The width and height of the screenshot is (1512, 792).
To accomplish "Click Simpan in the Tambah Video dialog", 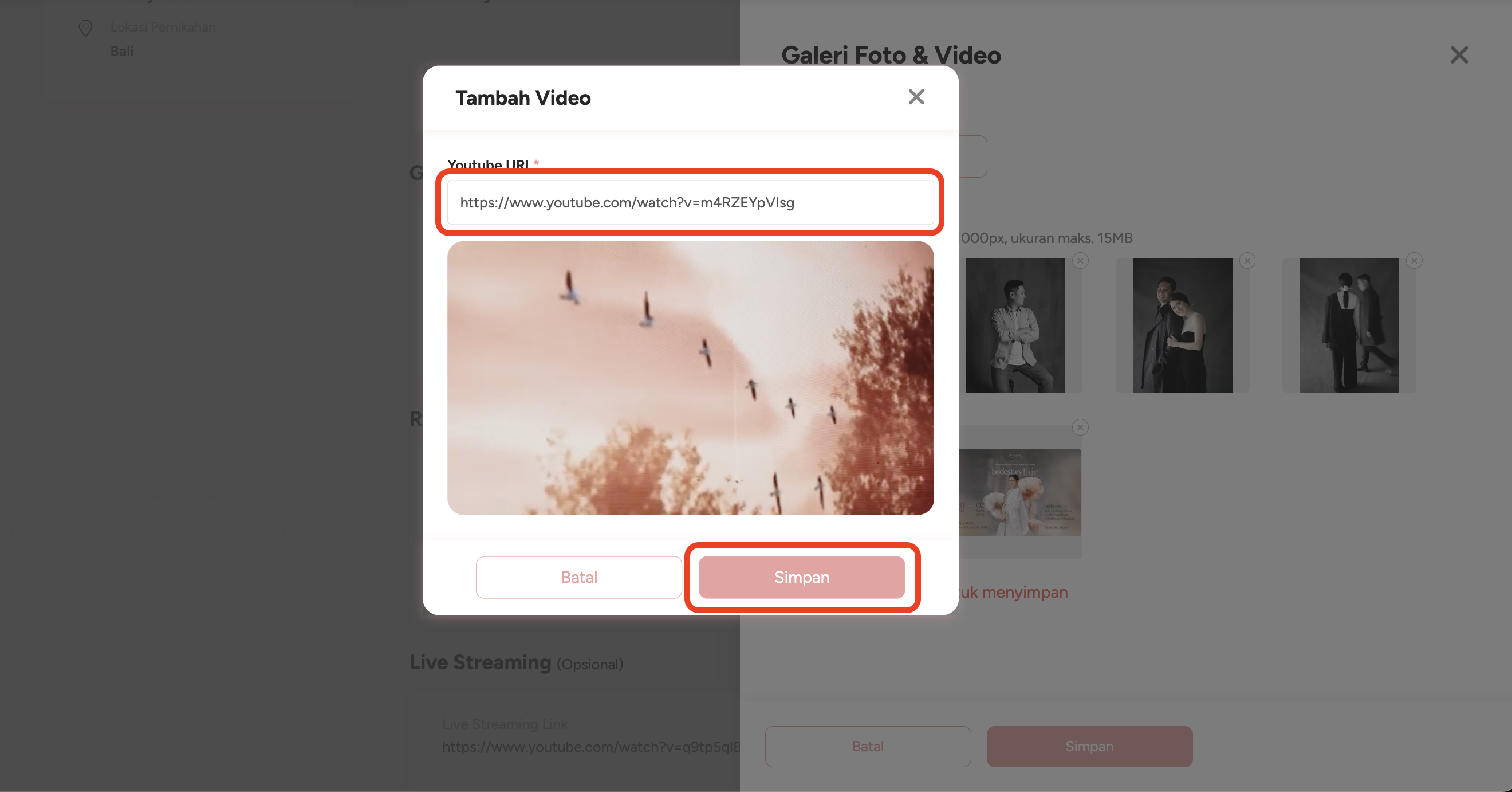I will [x=801, y=577].
